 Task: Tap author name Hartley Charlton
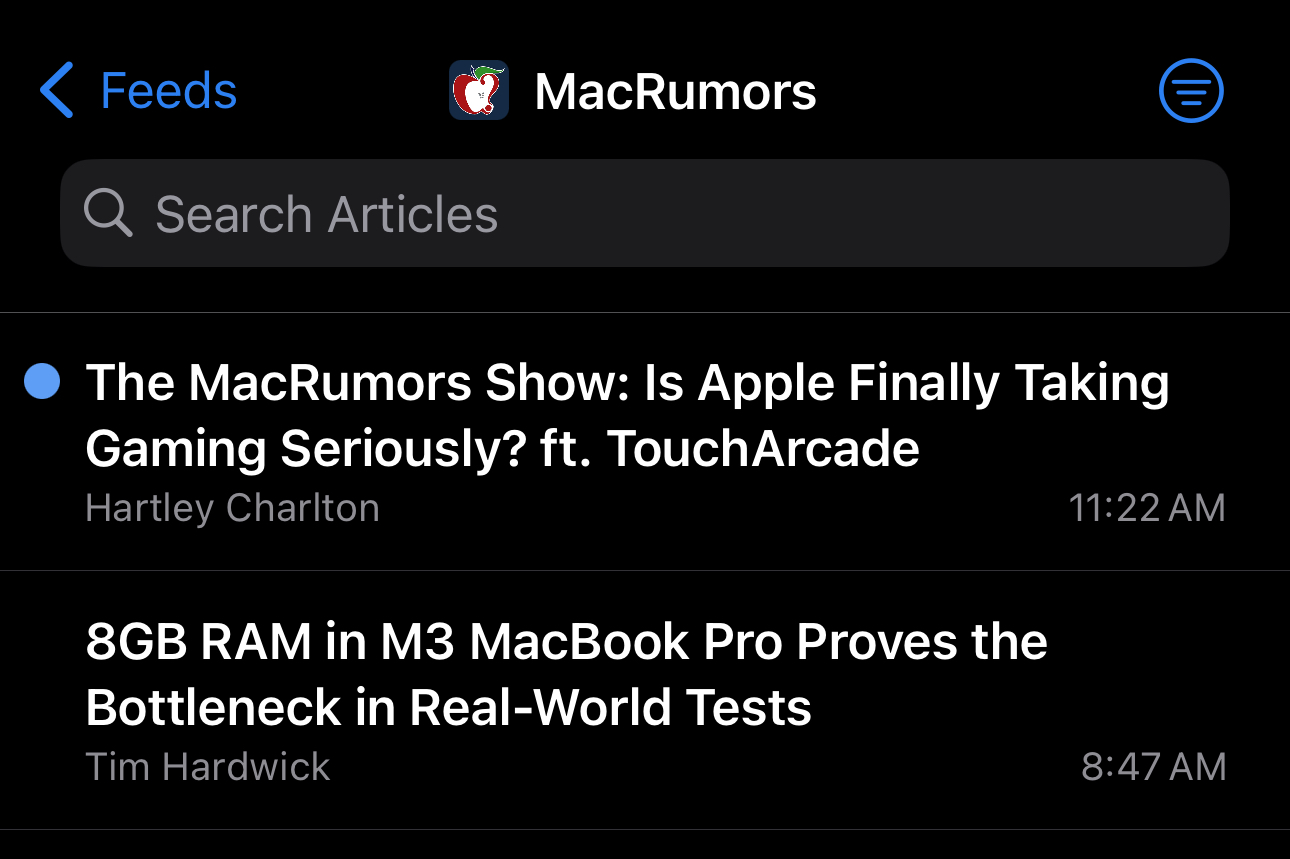point(233,508)
